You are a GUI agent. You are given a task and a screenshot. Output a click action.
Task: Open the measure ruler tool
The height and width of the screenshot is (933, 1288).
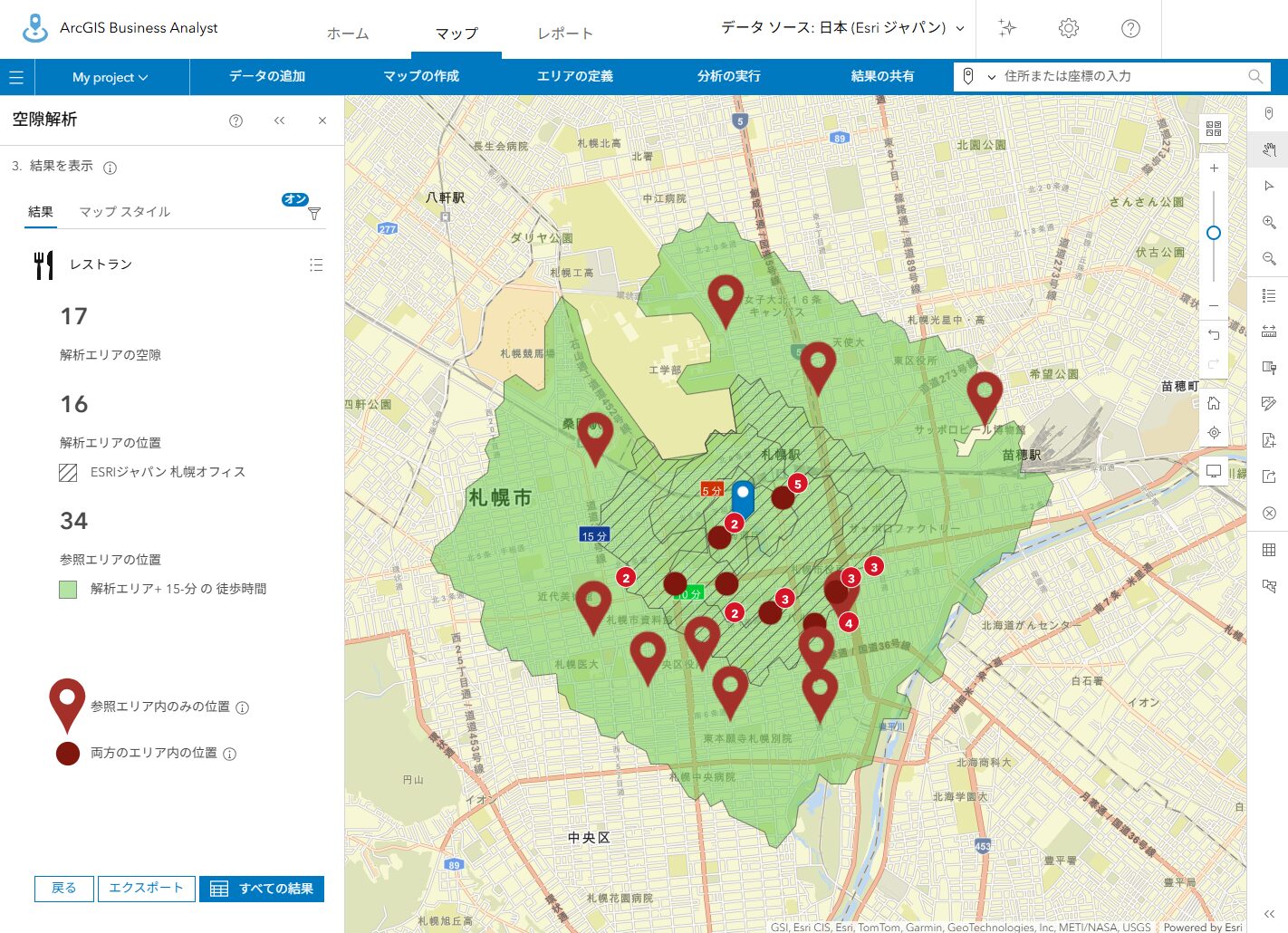1269,332
